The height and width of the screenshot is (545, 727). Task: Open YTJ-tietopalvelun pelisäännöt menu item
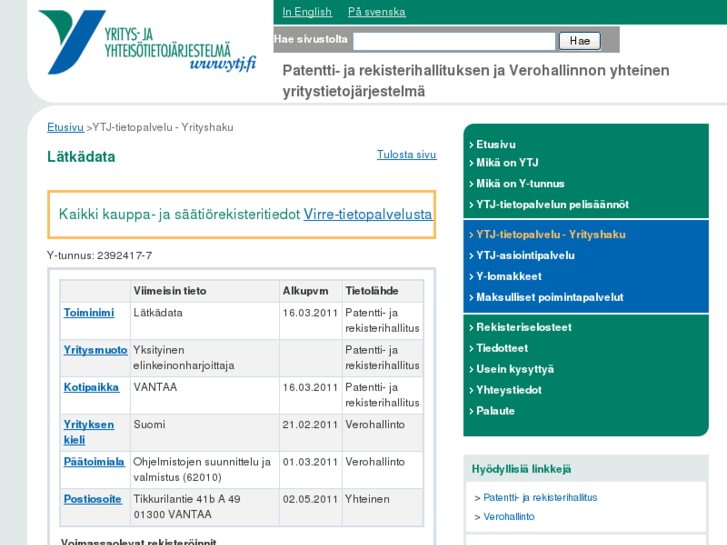point(553,205)
